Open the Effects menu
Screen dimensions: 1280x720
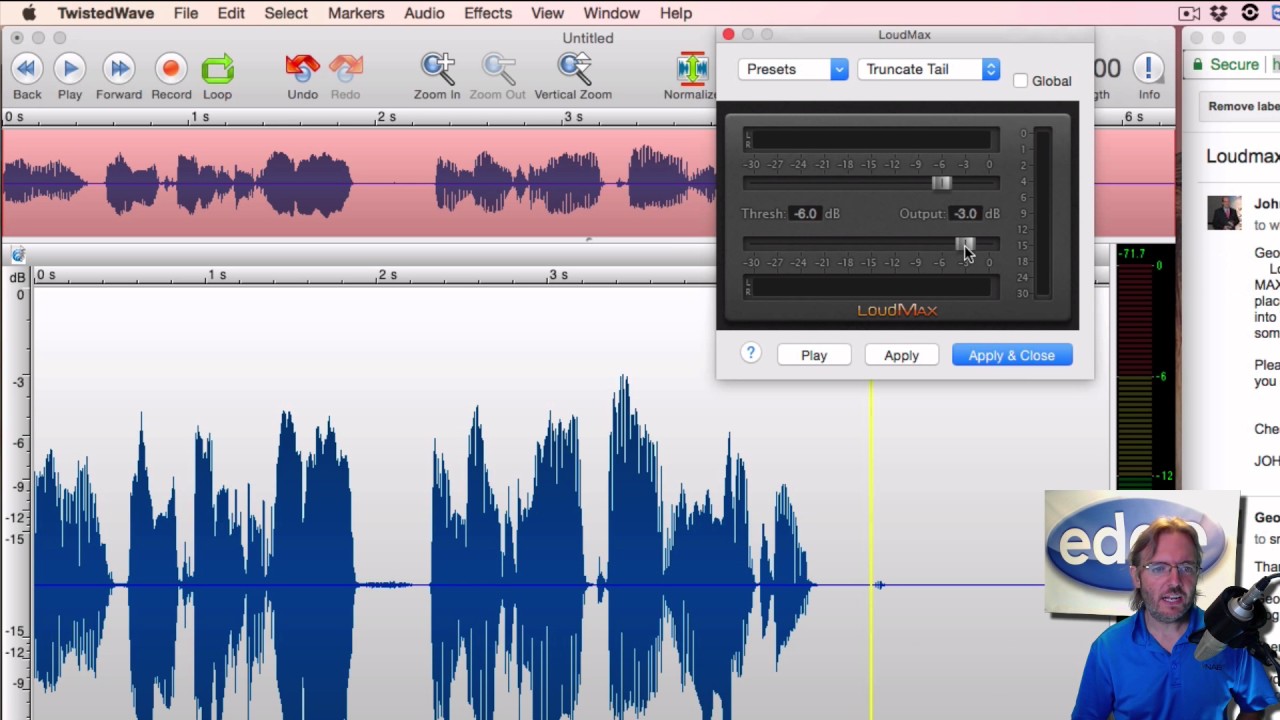pos(488,13)
